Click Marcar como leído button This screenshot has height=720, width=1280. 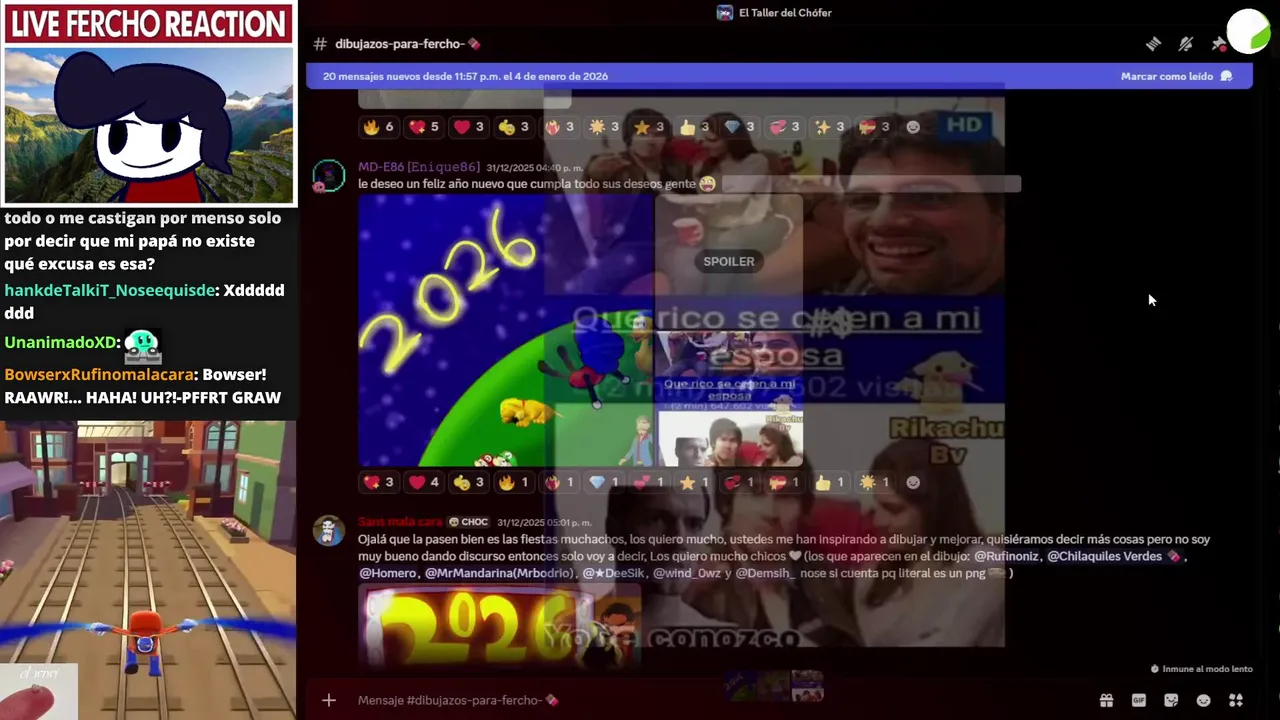(1176, 76)
